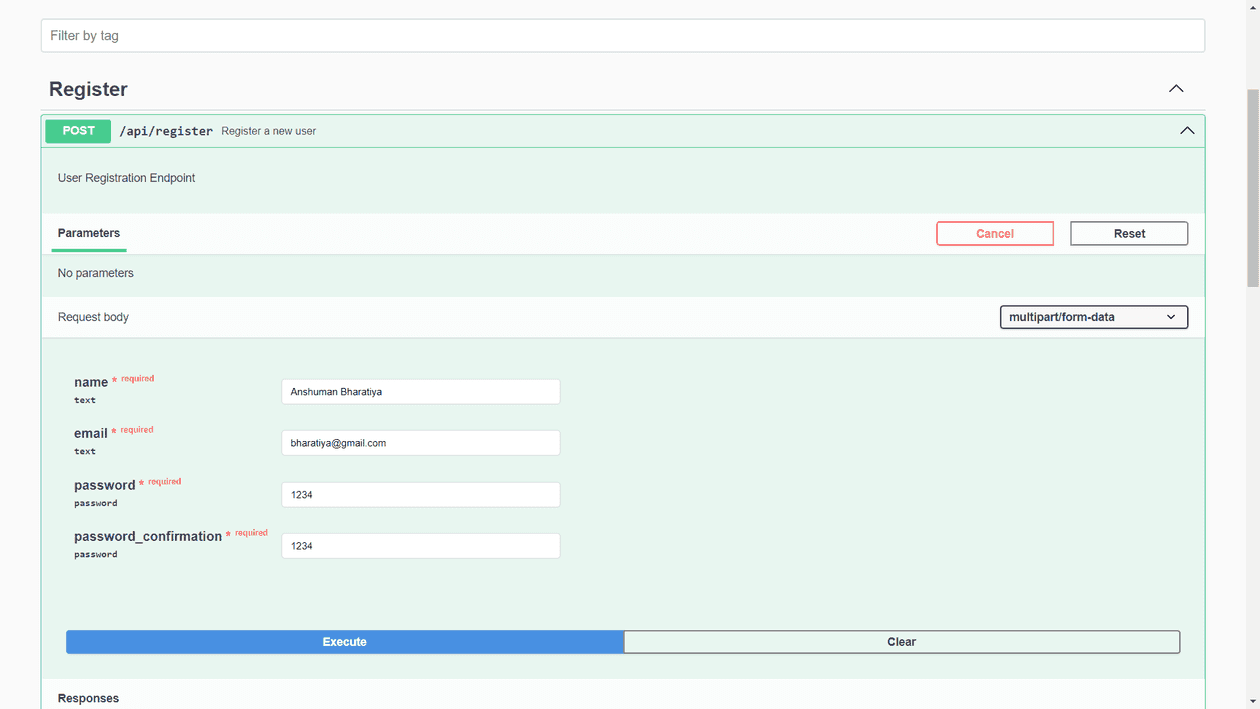Click the Register section title
Image resolution: width=1260 pixels, height=709 pixels.
point(88,89)
